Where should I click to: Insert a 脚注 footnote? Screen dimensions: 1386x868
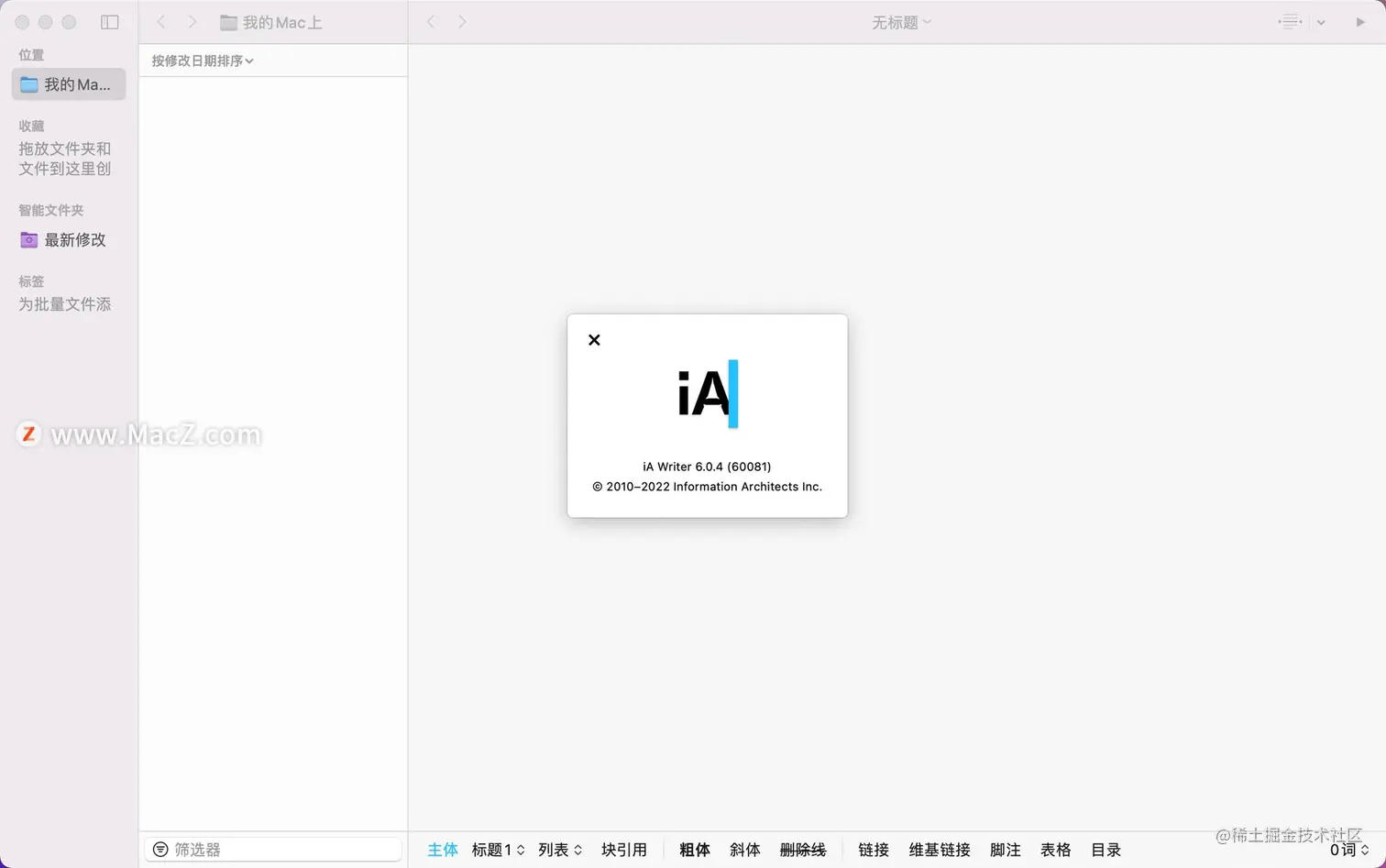pyautogui.click(x=1006, y=850)
